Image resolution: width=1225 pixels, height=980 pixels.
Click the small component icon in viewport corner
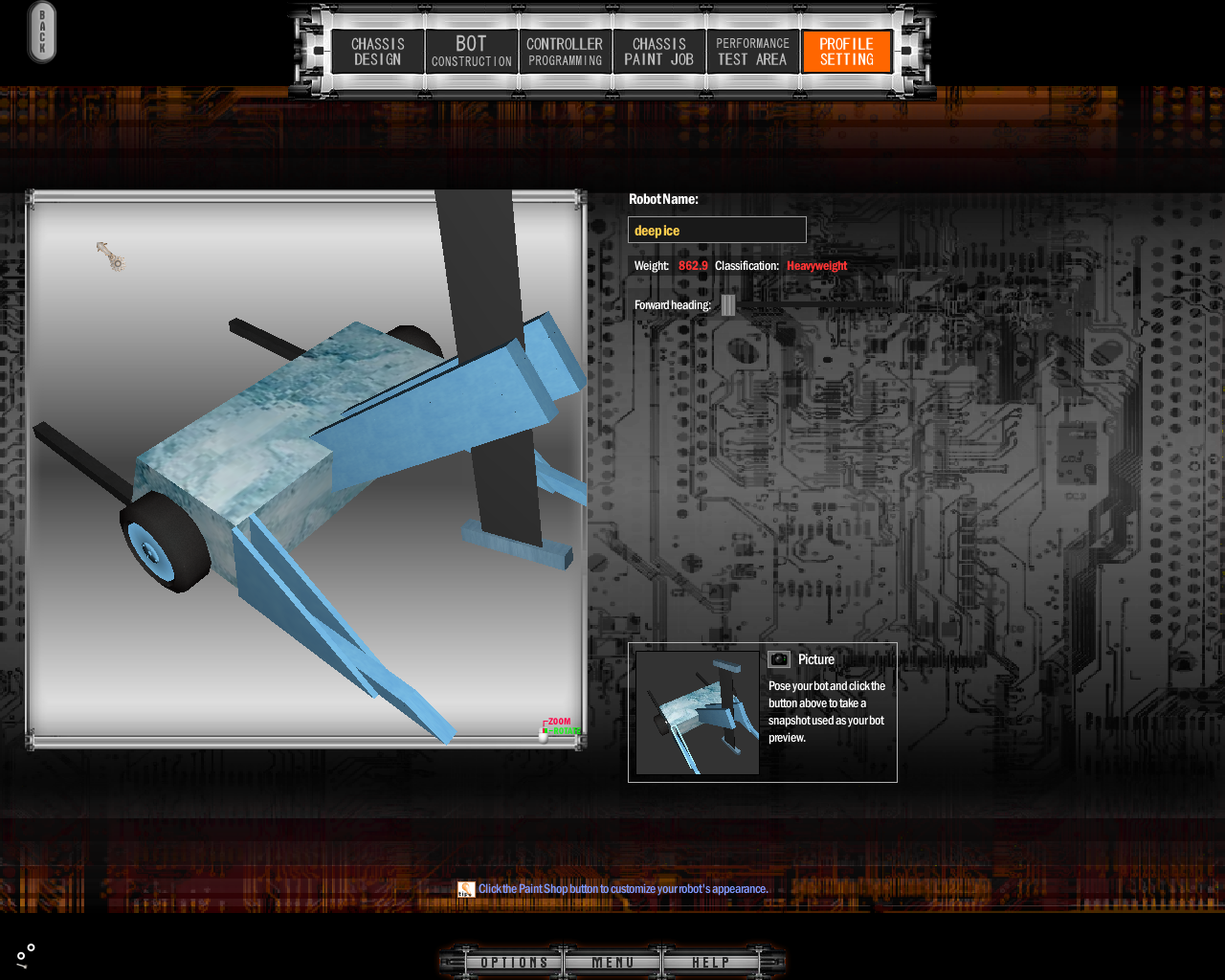[111, 256]
